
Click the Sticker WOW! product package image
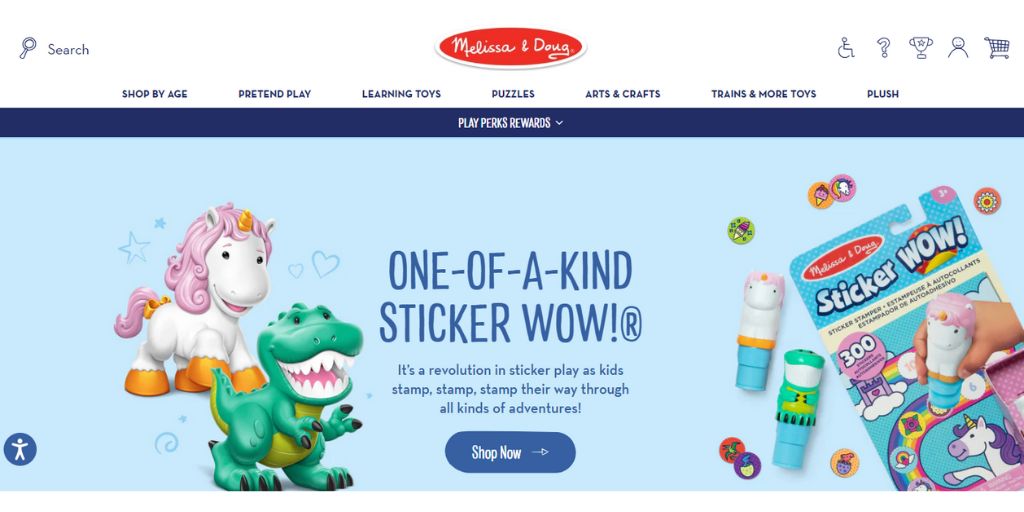coord(904,340)
